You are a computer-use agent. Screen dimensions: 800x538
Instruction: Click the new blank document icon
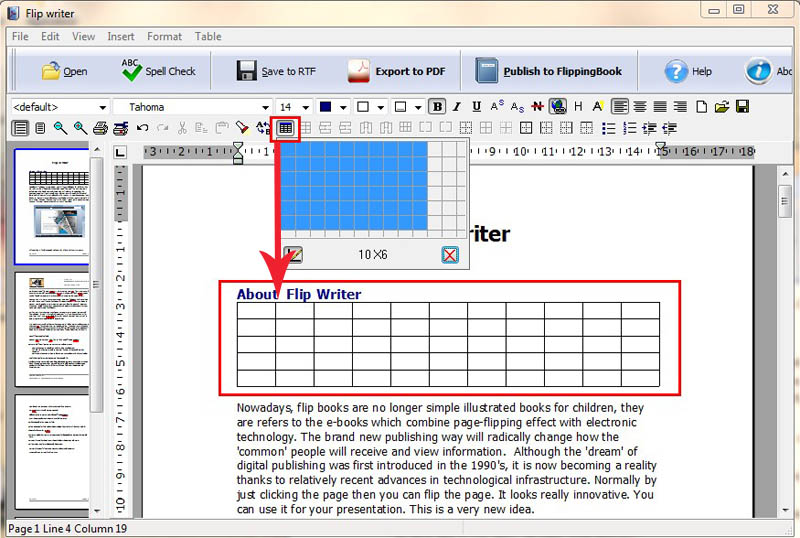pos(702,107)
